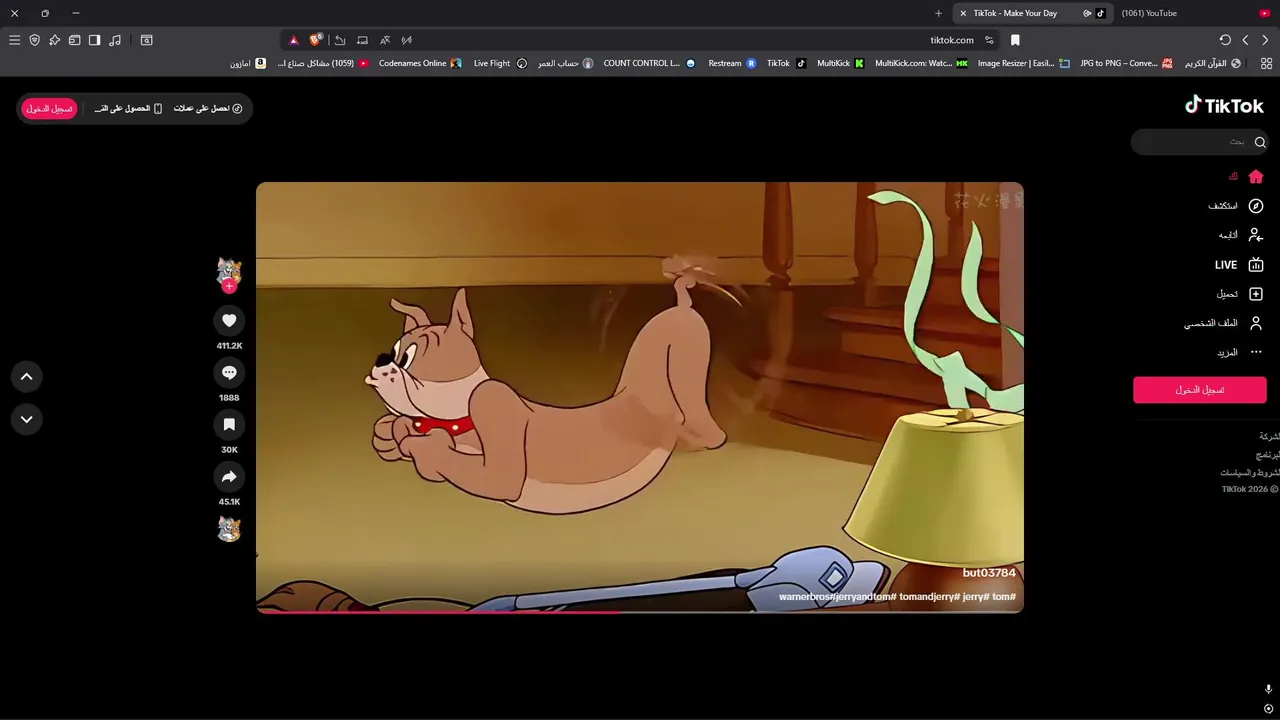Viewport: 1280px width, 720px height.
Task: Open the music playlist icon in the toolbar
Action: pos(115,40)
